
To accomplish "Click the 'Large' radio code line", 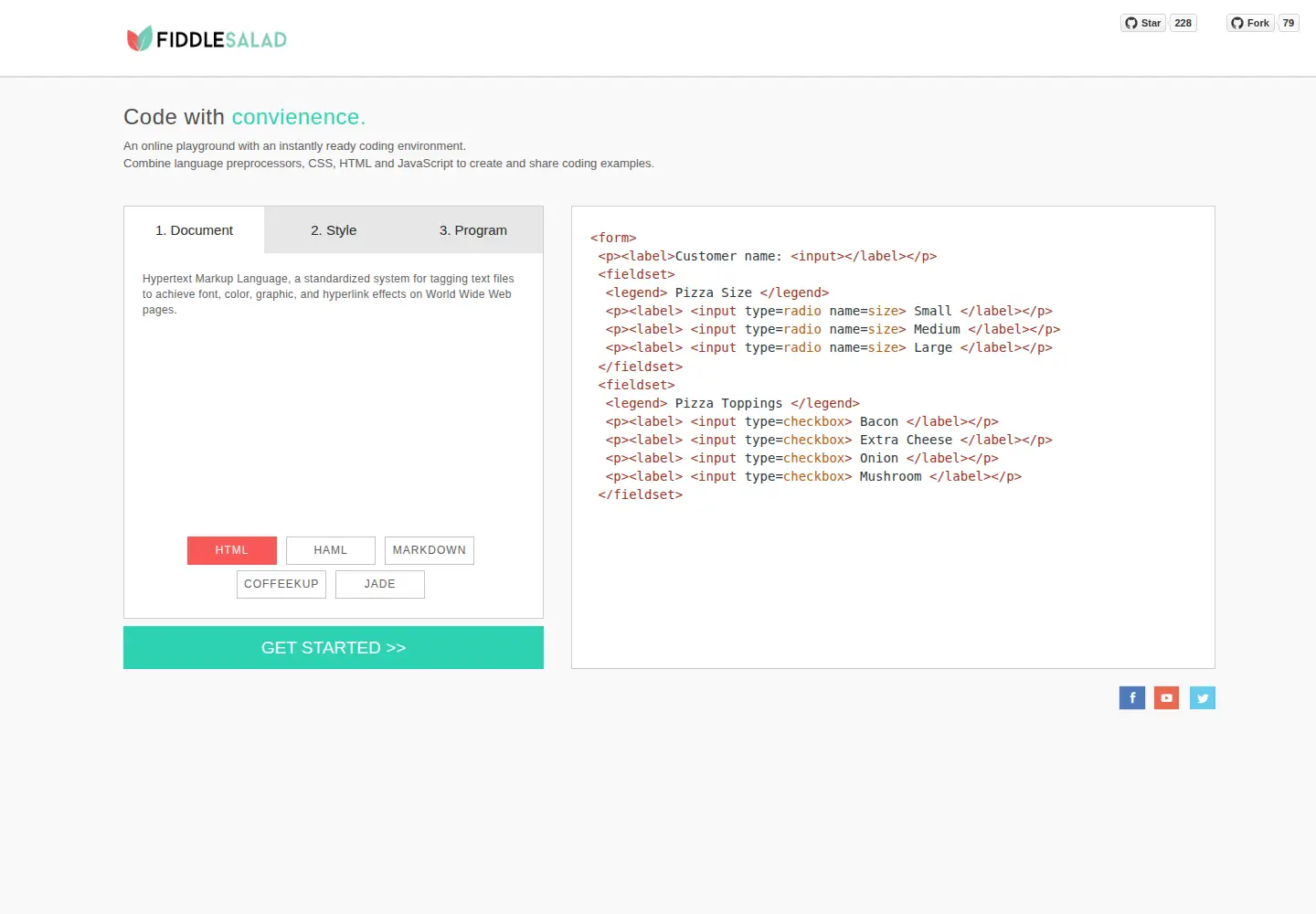I will (x=829, y=347).
